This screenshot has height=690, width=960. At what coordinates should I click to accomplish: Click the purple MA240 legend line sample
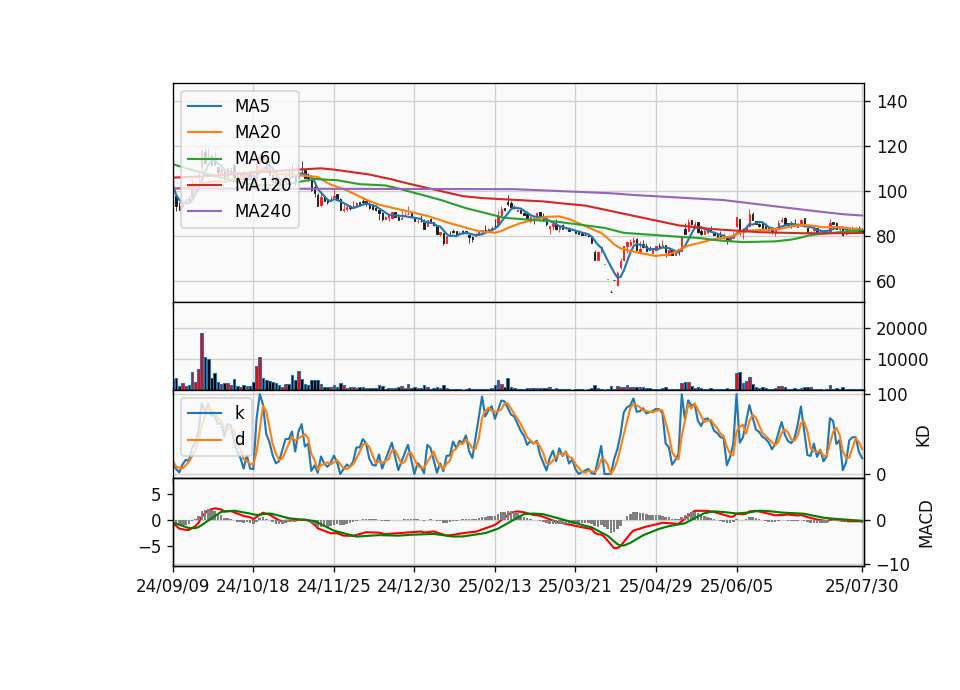(x=204, y=211)
